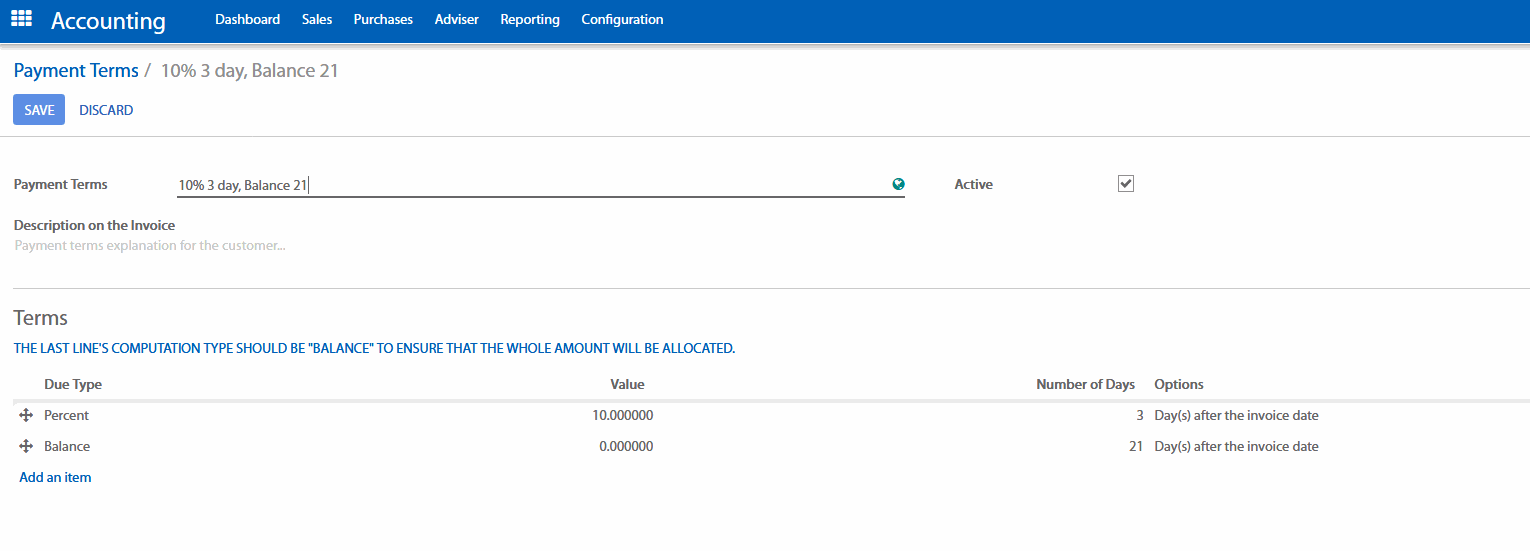
Task: Open the Sales menu
Action: [x=316, y=19]
